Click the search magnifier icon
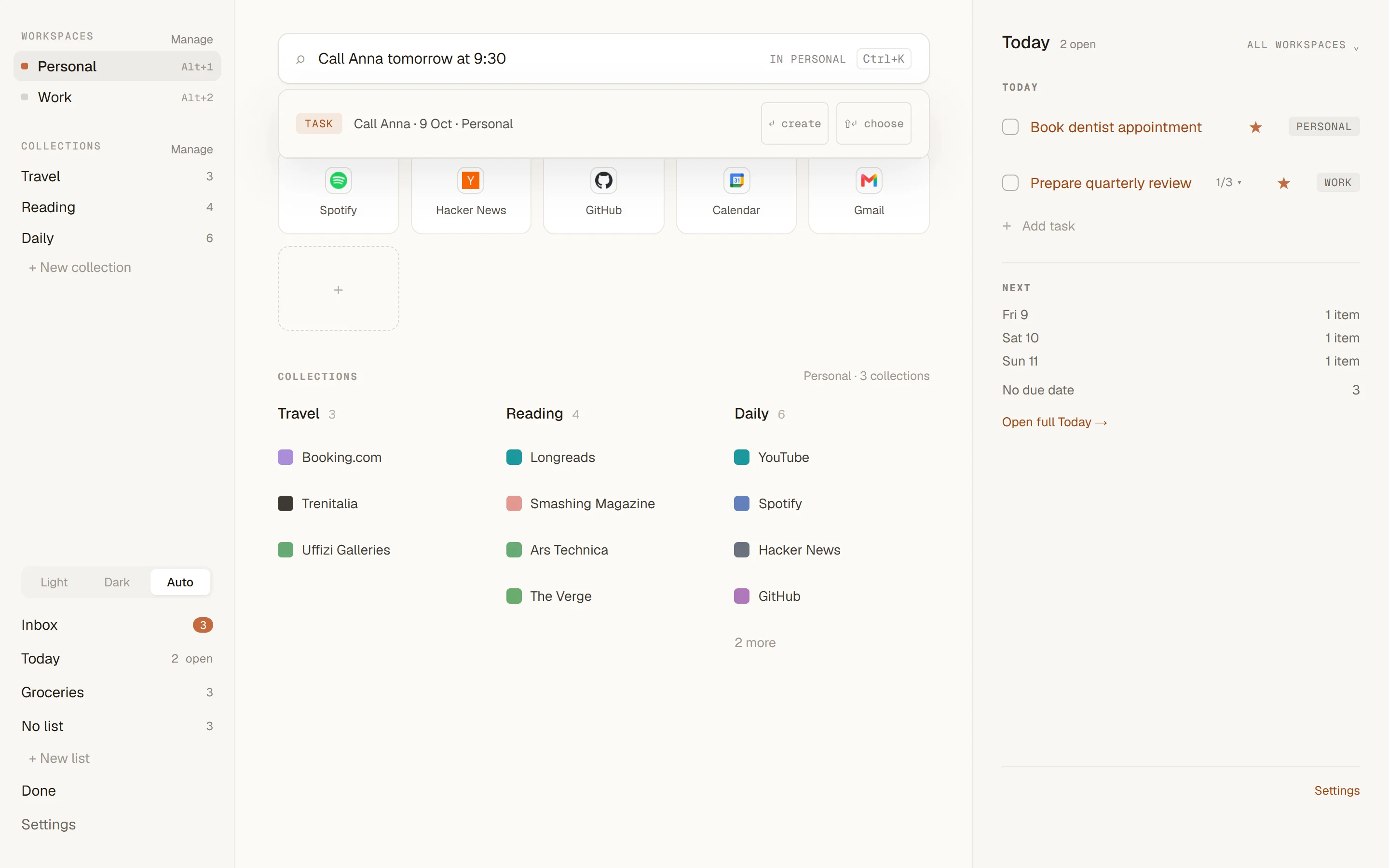Image resolution: width=1389 pixels, height=868 pixels. click(x=300, y=59)
